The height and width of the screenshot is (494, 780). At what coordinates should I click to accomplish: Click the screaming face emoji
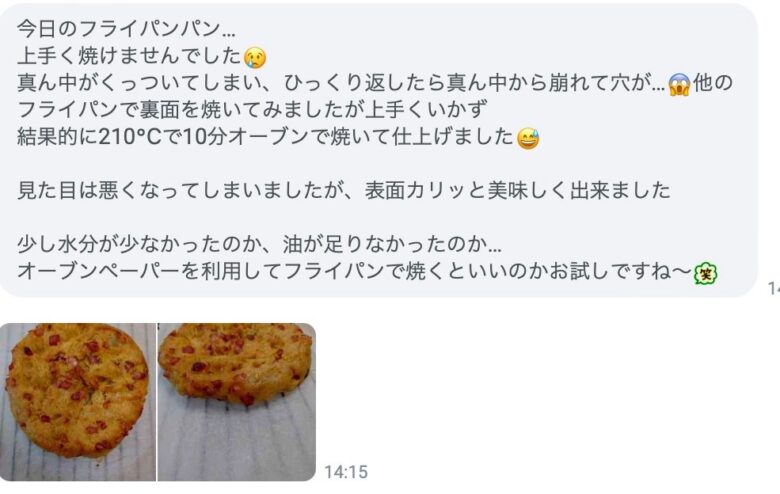point(679,84)
